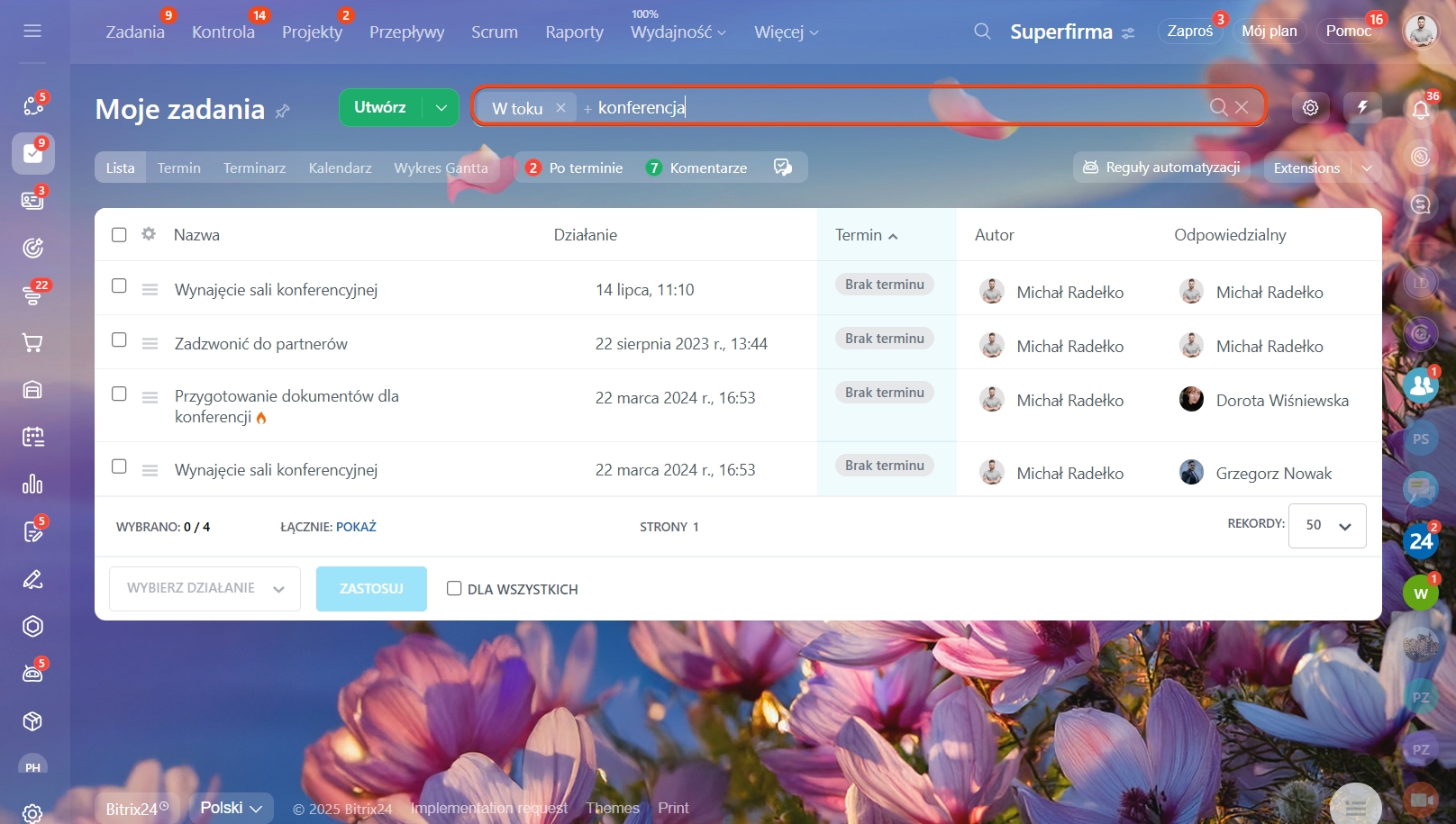Open the 3D box sidebar icon
The image size is (1456, 824).
click(32, 720)
